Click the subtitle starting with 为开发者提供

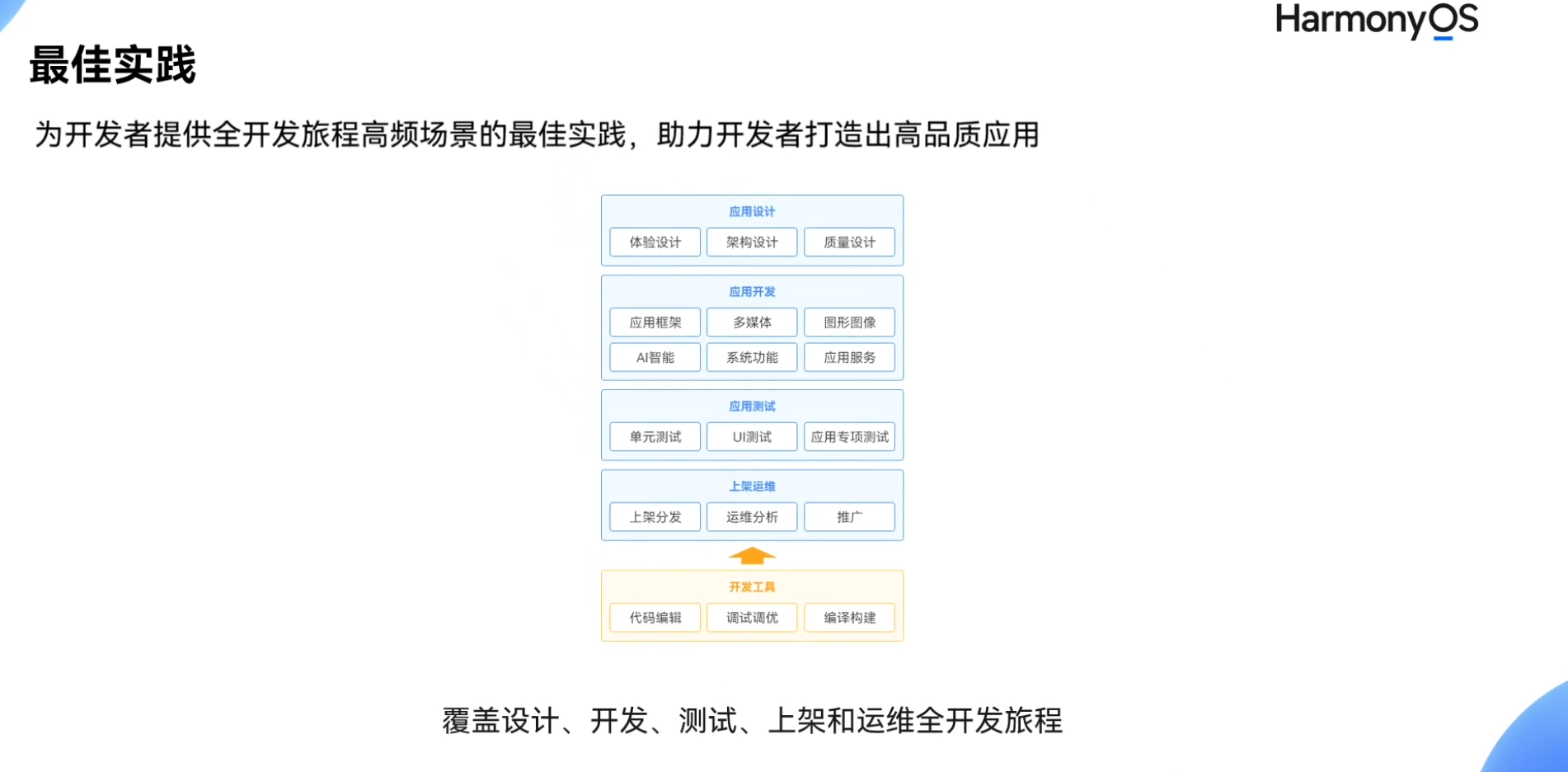pyautogui.click(x=537, y=134)
